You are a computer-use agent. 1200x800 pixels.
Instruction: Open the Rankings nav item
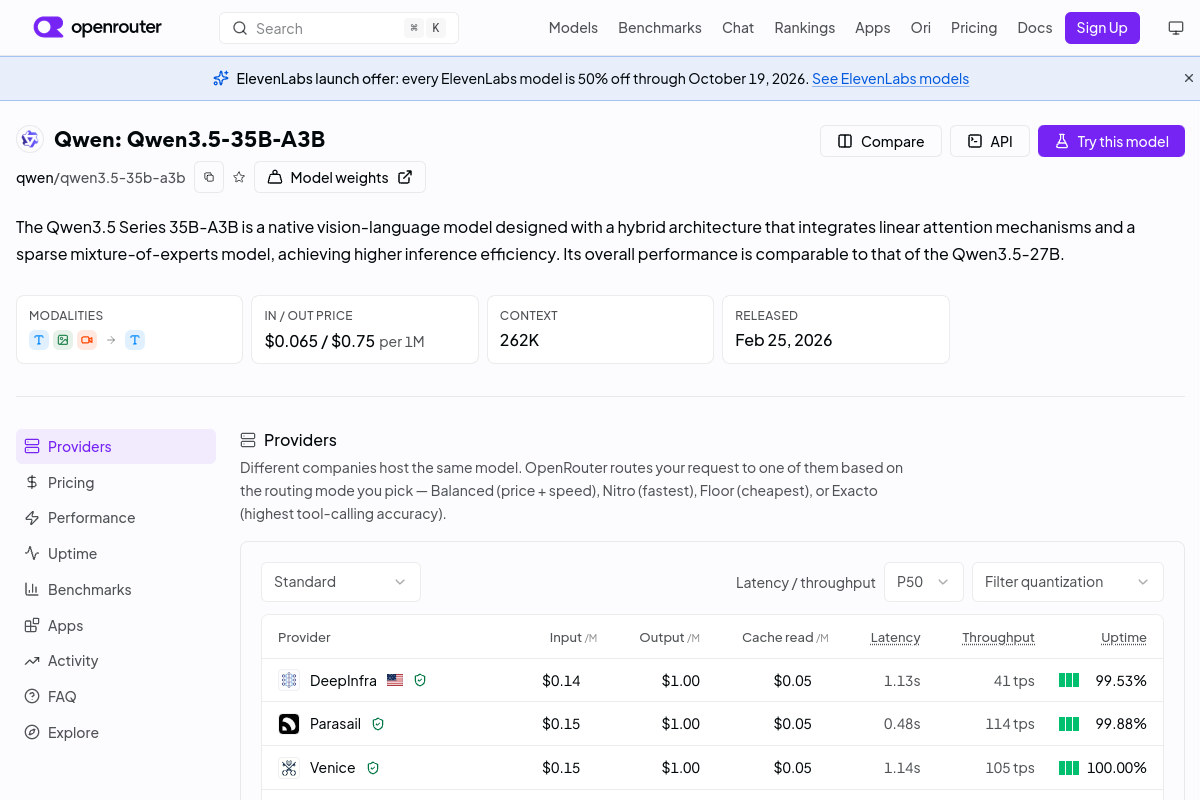pyautogui.click(x=804, y=28)
